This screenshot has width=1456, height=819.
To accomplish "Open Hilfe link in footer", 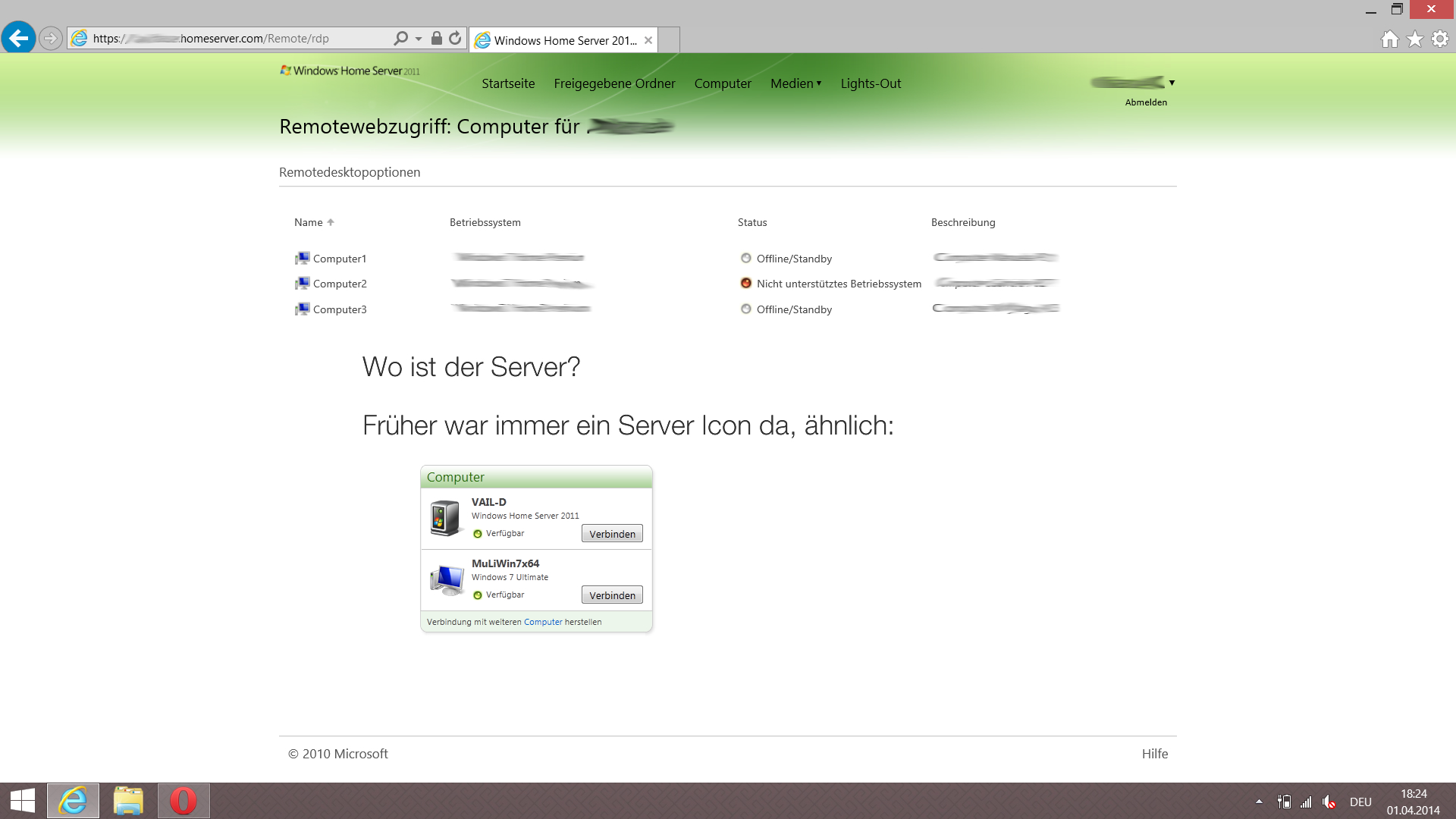I will pyautogui.click(x=1155, y=754).
